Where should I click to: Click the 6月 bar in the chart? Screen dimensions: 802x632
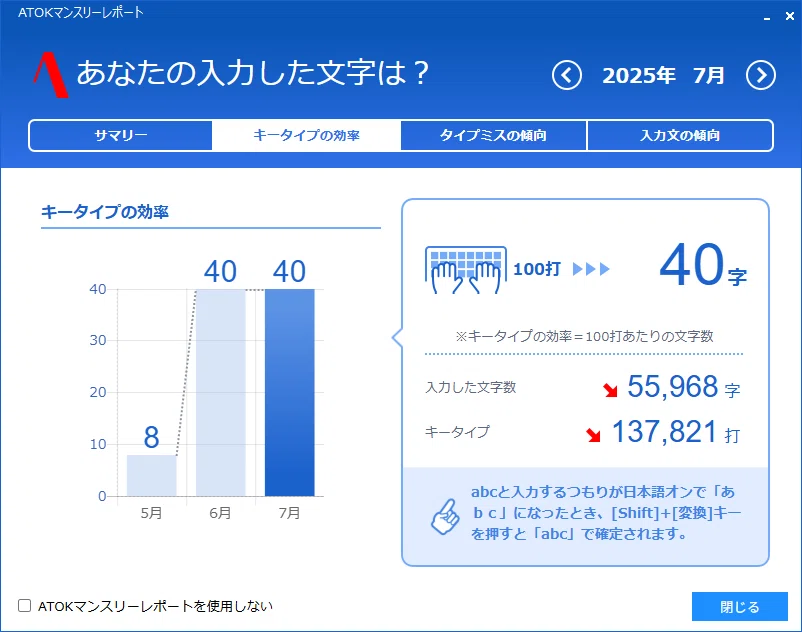(x=220, y=393)
